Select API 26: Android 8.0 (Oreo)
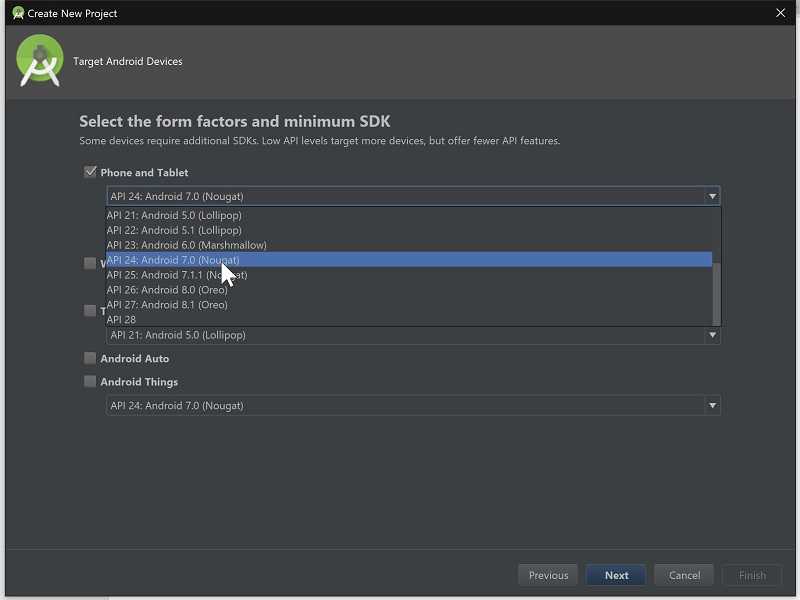This screenshot has width=800, height=600. pos(409,290)
